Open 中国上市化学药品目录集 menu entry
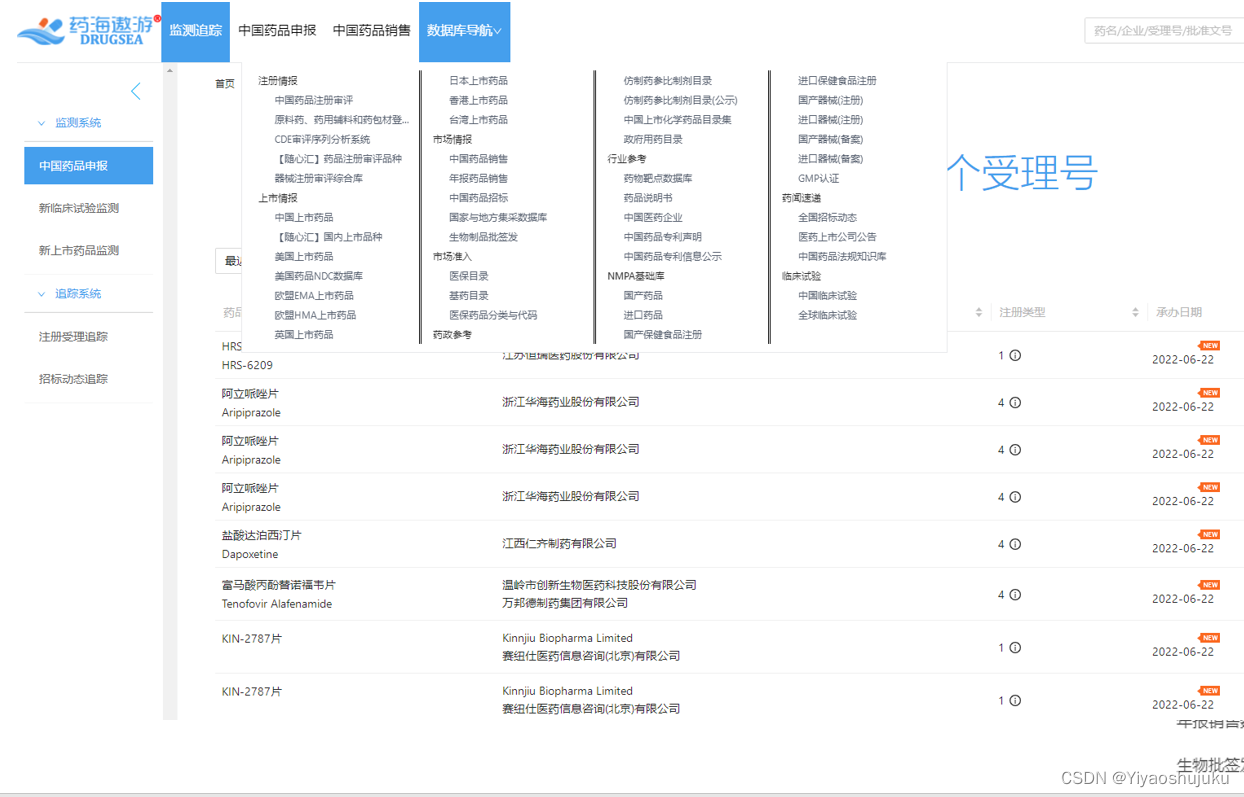Viewport: 1244px width, 797px height. (677, 119)
